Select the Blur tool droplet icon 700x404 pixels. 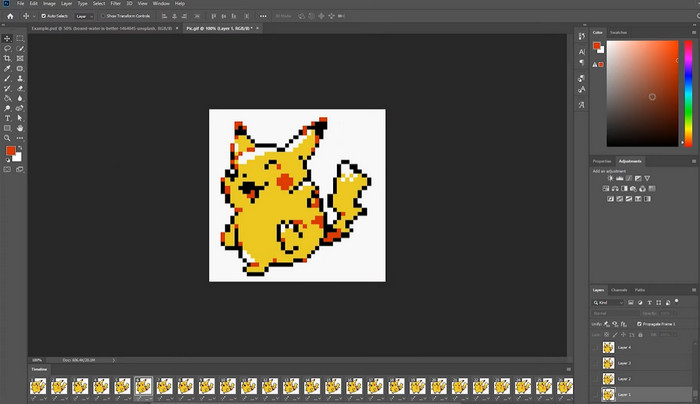click(x=20, y=98)
